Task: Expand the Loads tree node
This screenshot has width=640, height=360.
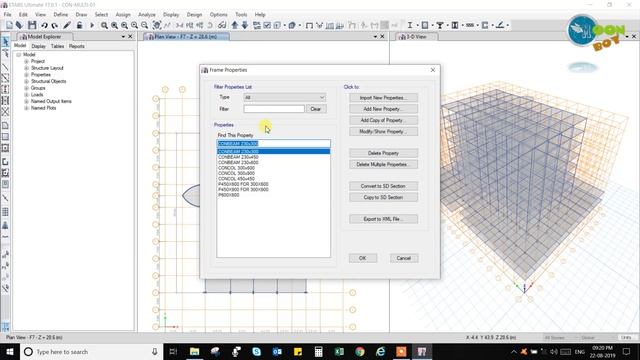Action: (x=27, y=94)
